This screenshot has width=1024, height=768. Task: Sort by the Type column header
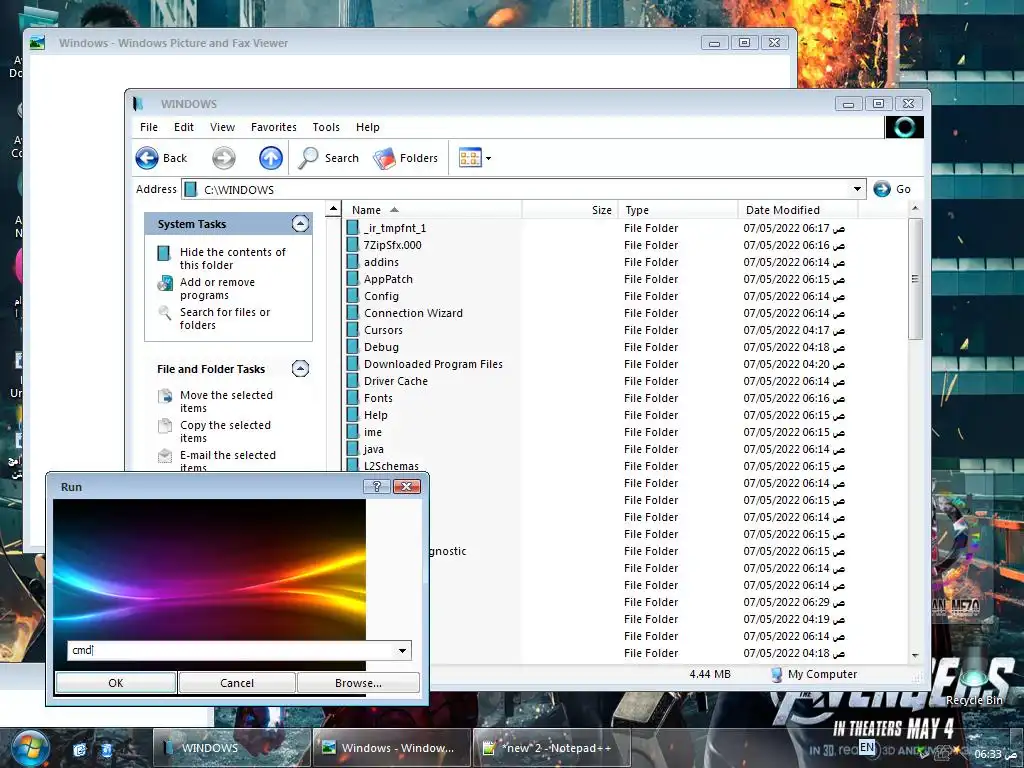tap(677, 210)
